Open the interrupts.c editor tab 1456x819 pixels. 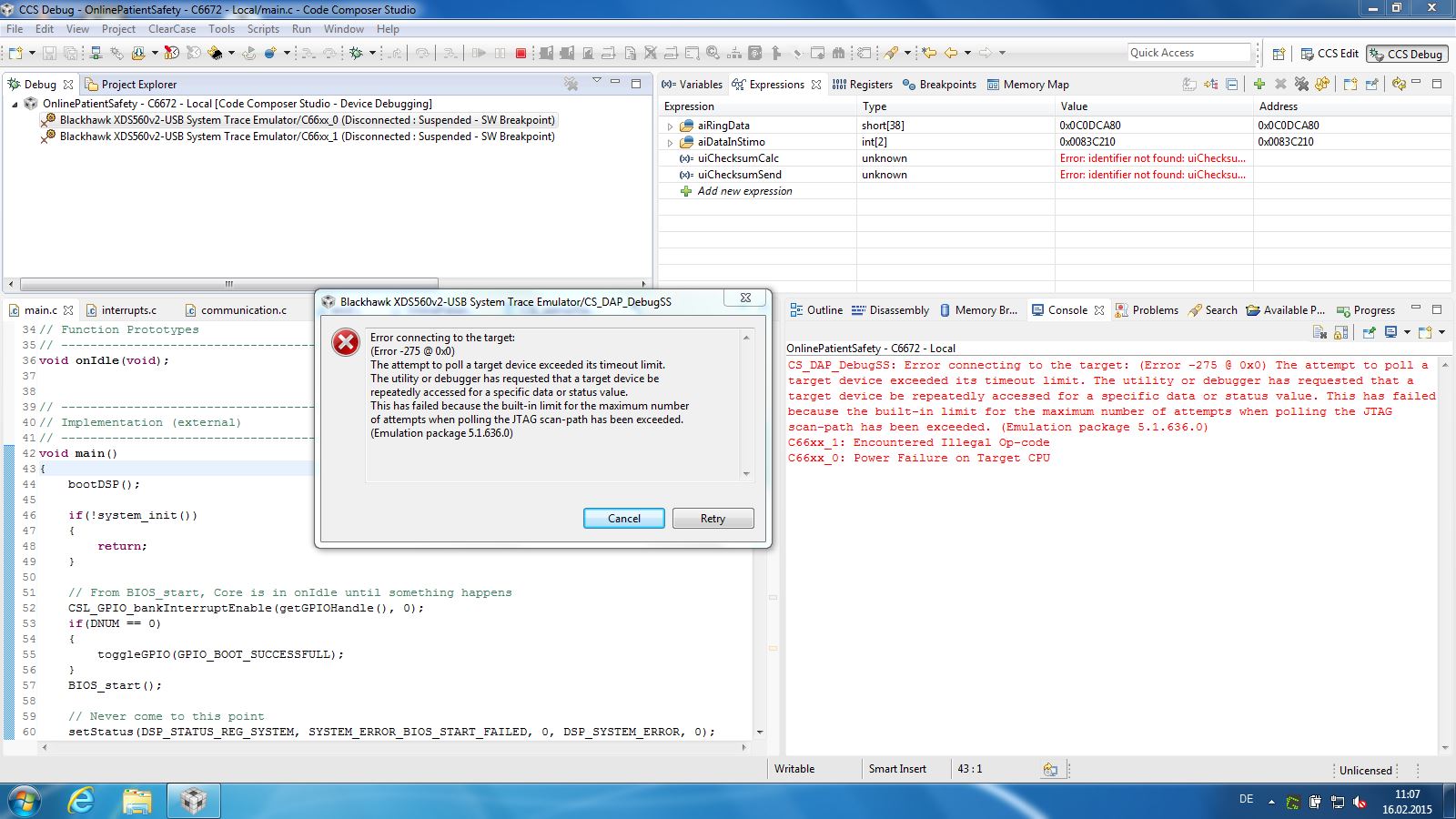click(x=120, y=310)
